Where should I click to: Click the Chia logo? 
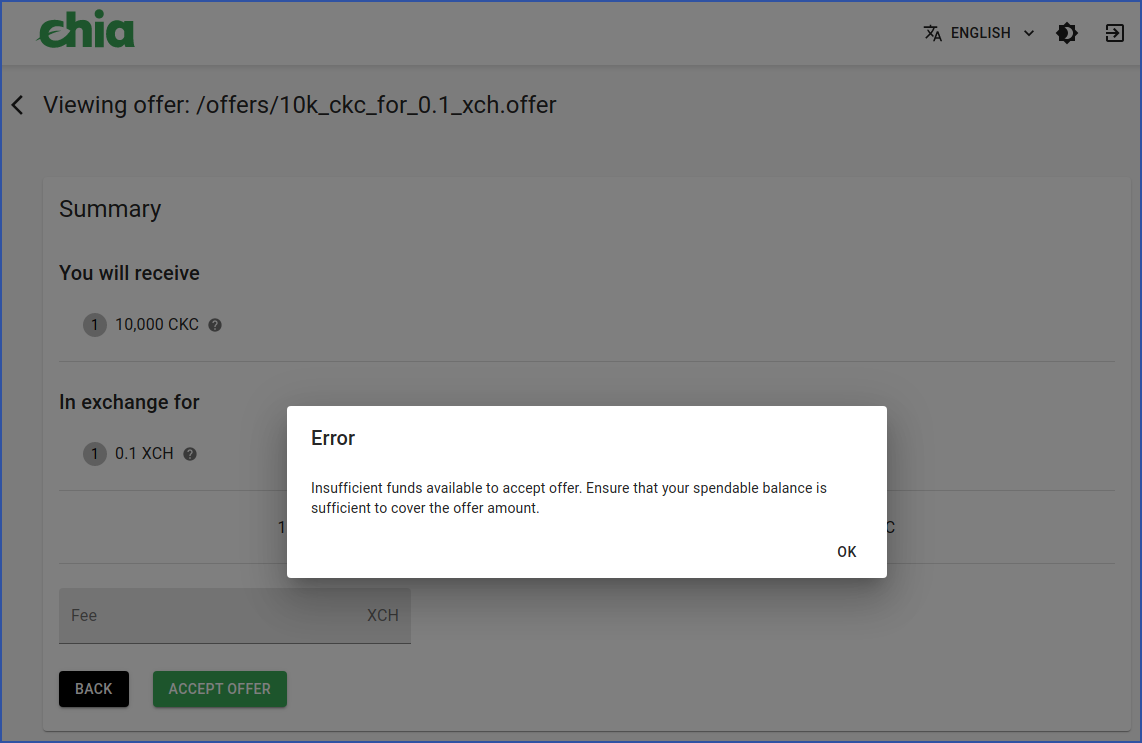point(86,30)
